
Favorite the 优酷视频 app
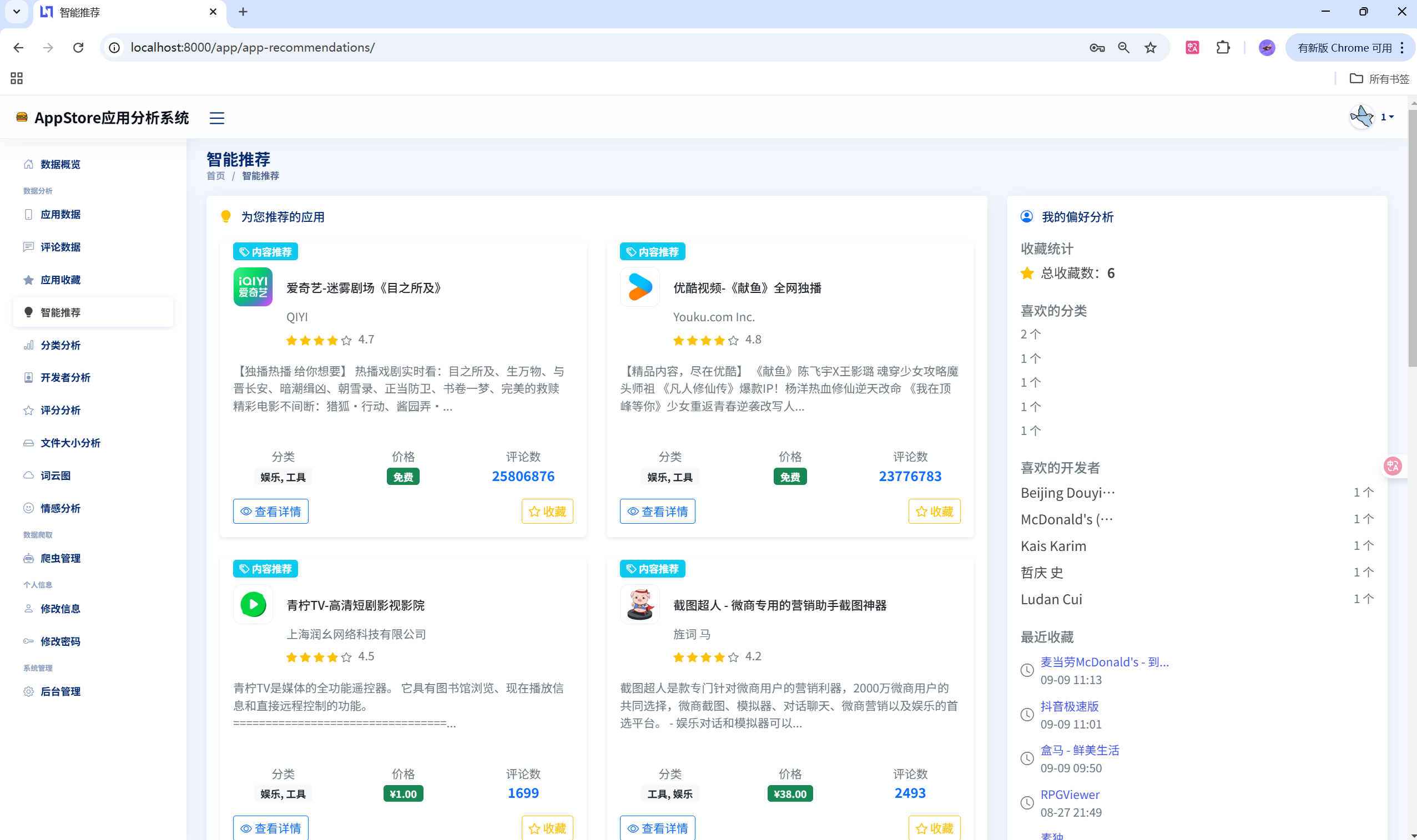(x=935, y=512)
